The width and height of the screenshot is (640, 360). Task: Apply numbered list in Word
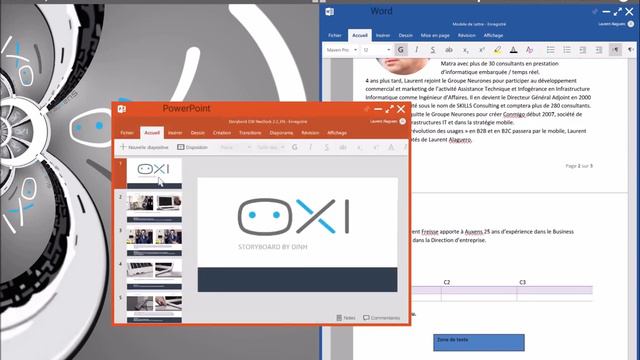[567, 50]
